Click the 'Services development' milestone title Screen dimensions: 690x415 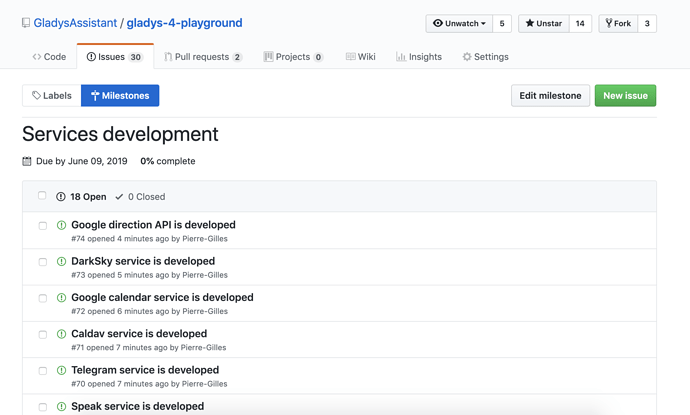[x=120, y=134]
